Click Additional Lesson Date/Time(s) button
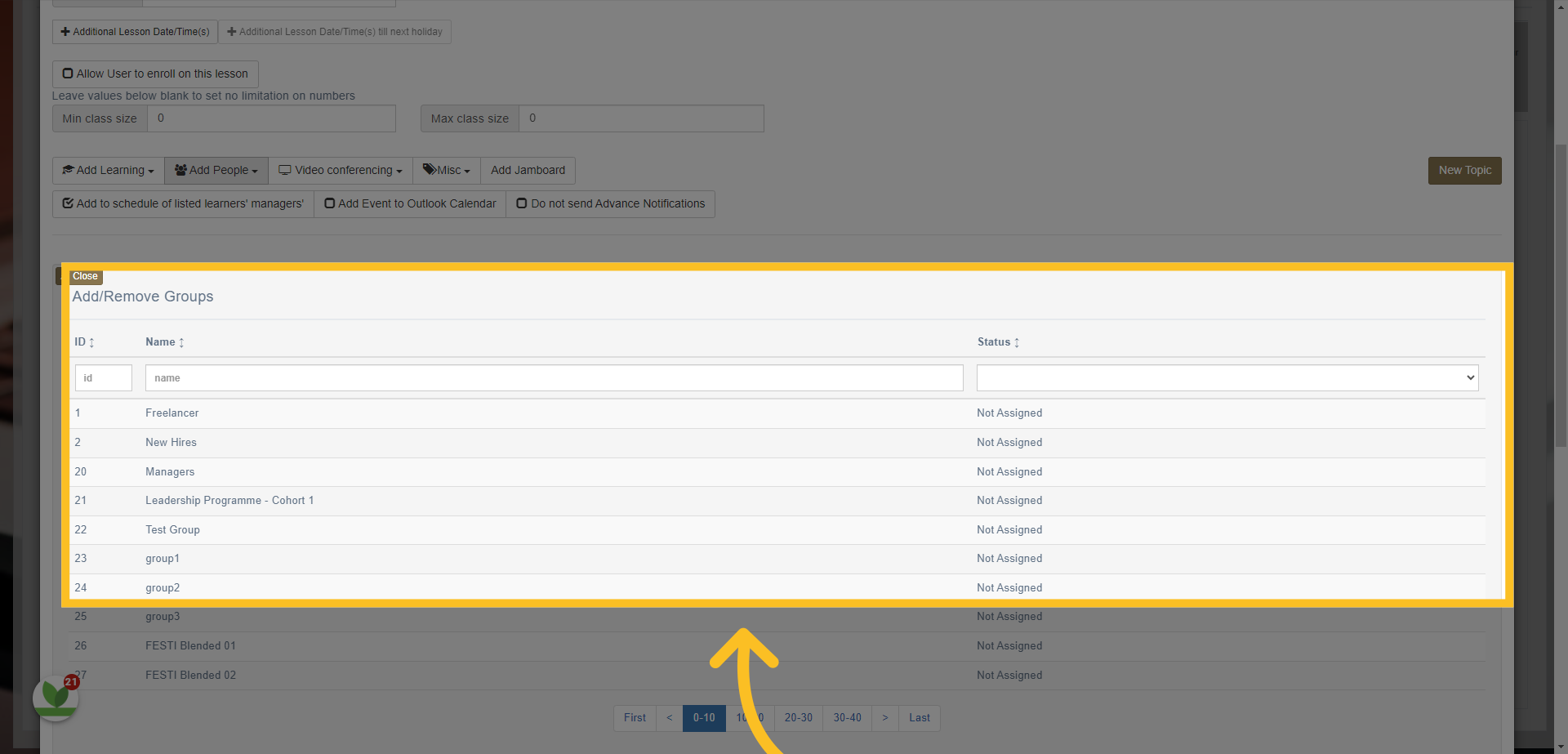Image resolution: width=1568 pixels, height=754 pixels. point(135,32)
